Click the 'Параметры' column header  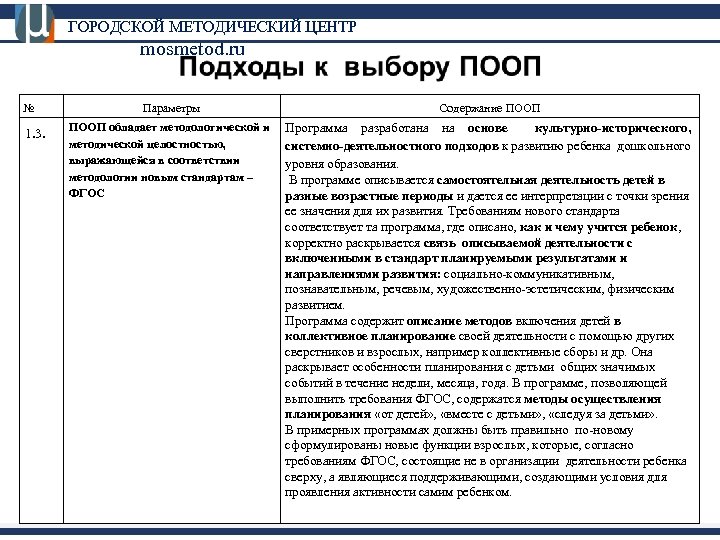pos(171,108)
